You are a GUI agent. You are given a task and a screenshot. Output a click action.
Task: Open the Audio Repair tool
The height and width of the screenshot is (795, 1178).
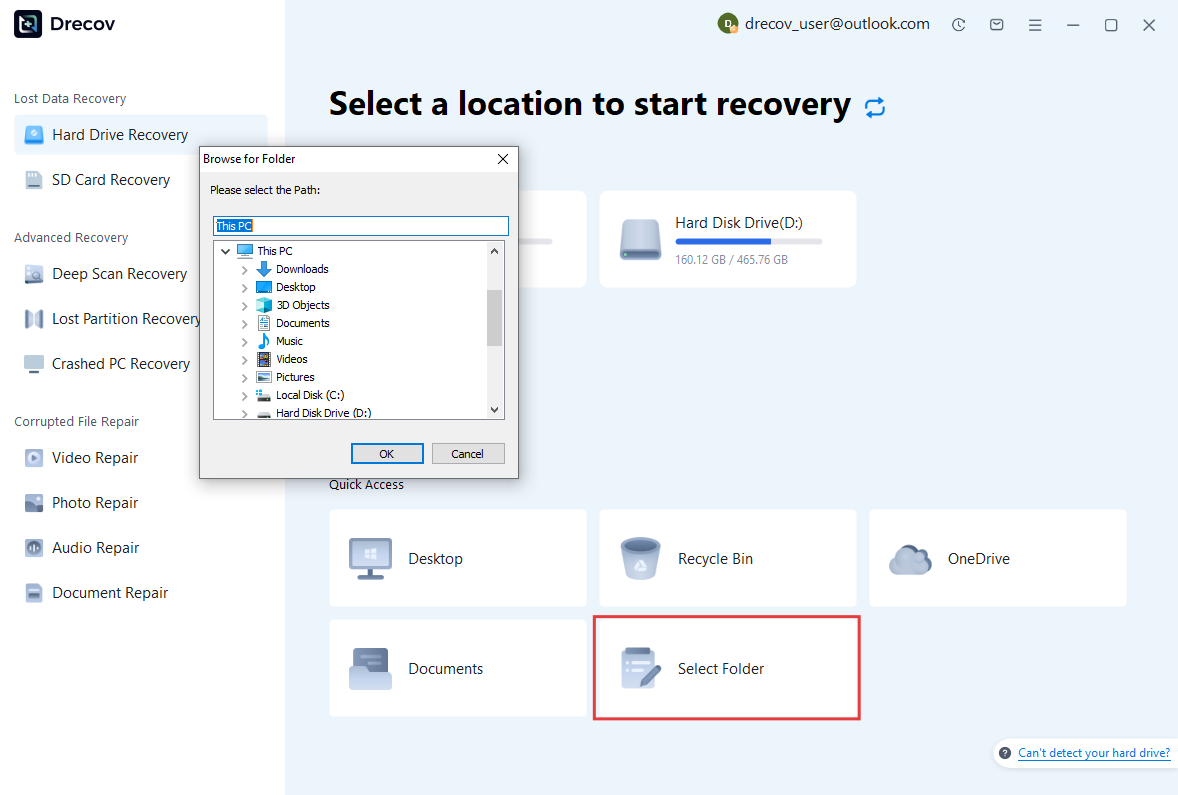(x=94, y=547)
